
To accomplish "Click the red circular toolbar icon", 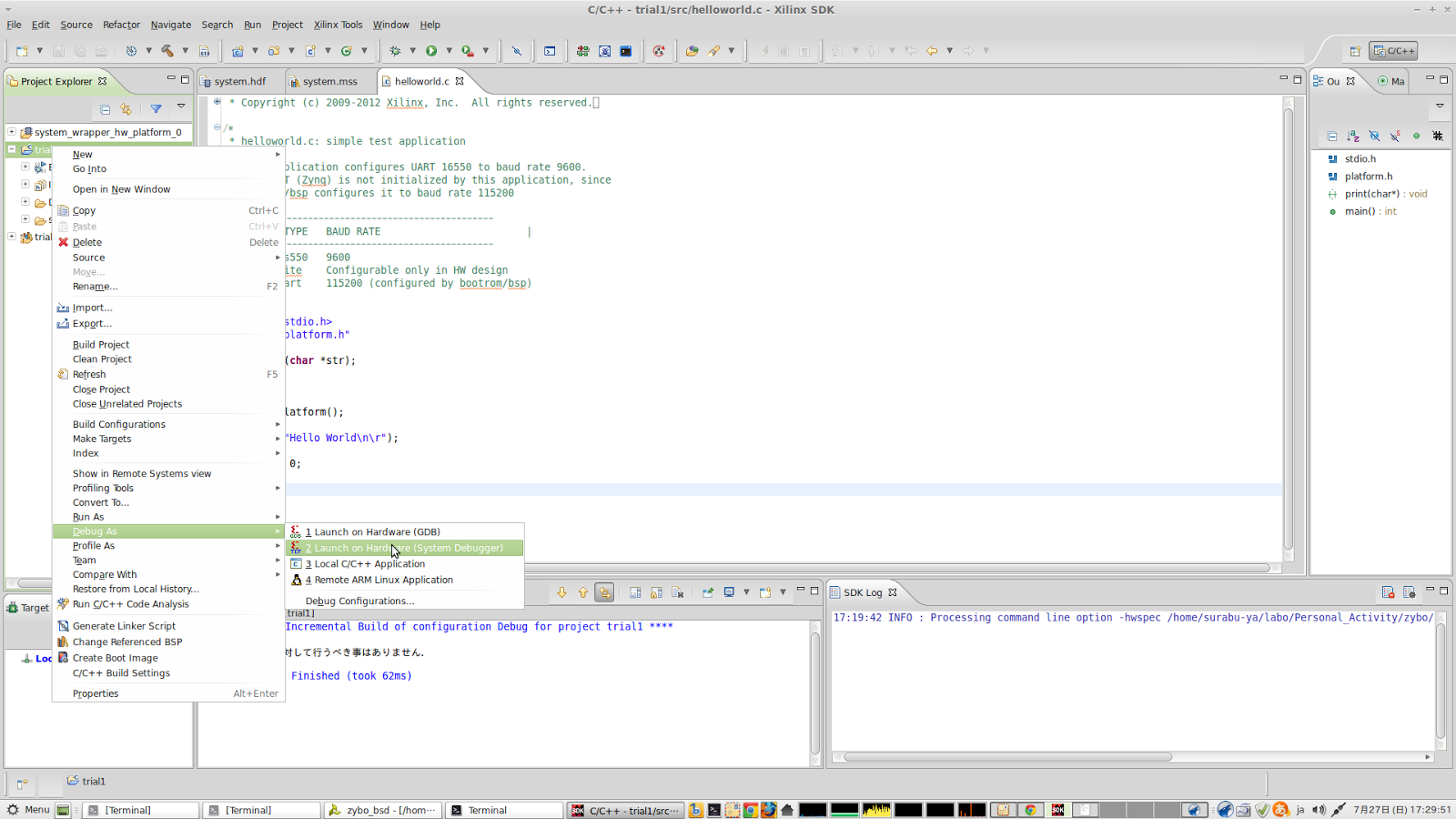I will (659, 51).
